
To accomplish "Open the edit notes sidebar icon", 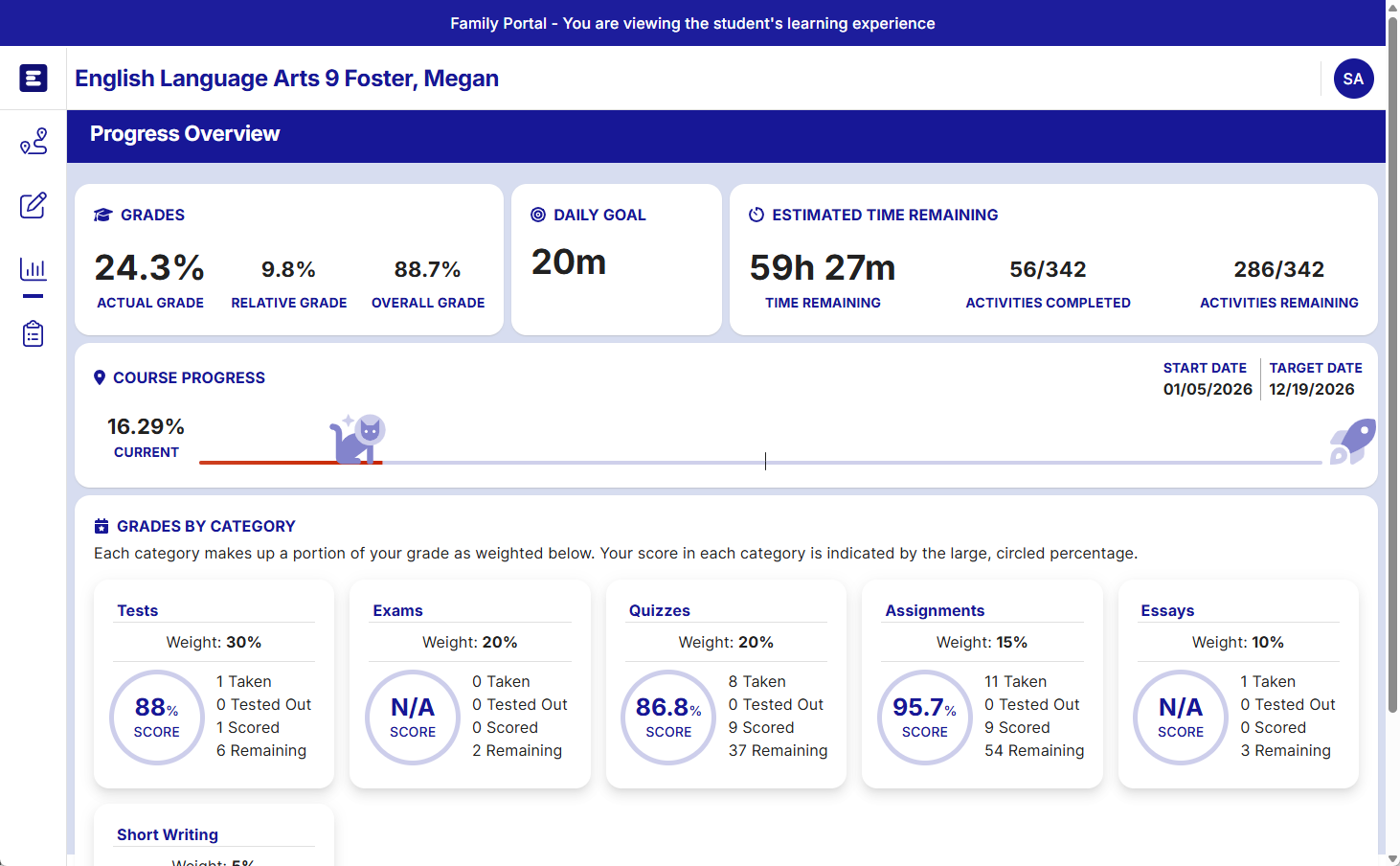I will point(34,205).
